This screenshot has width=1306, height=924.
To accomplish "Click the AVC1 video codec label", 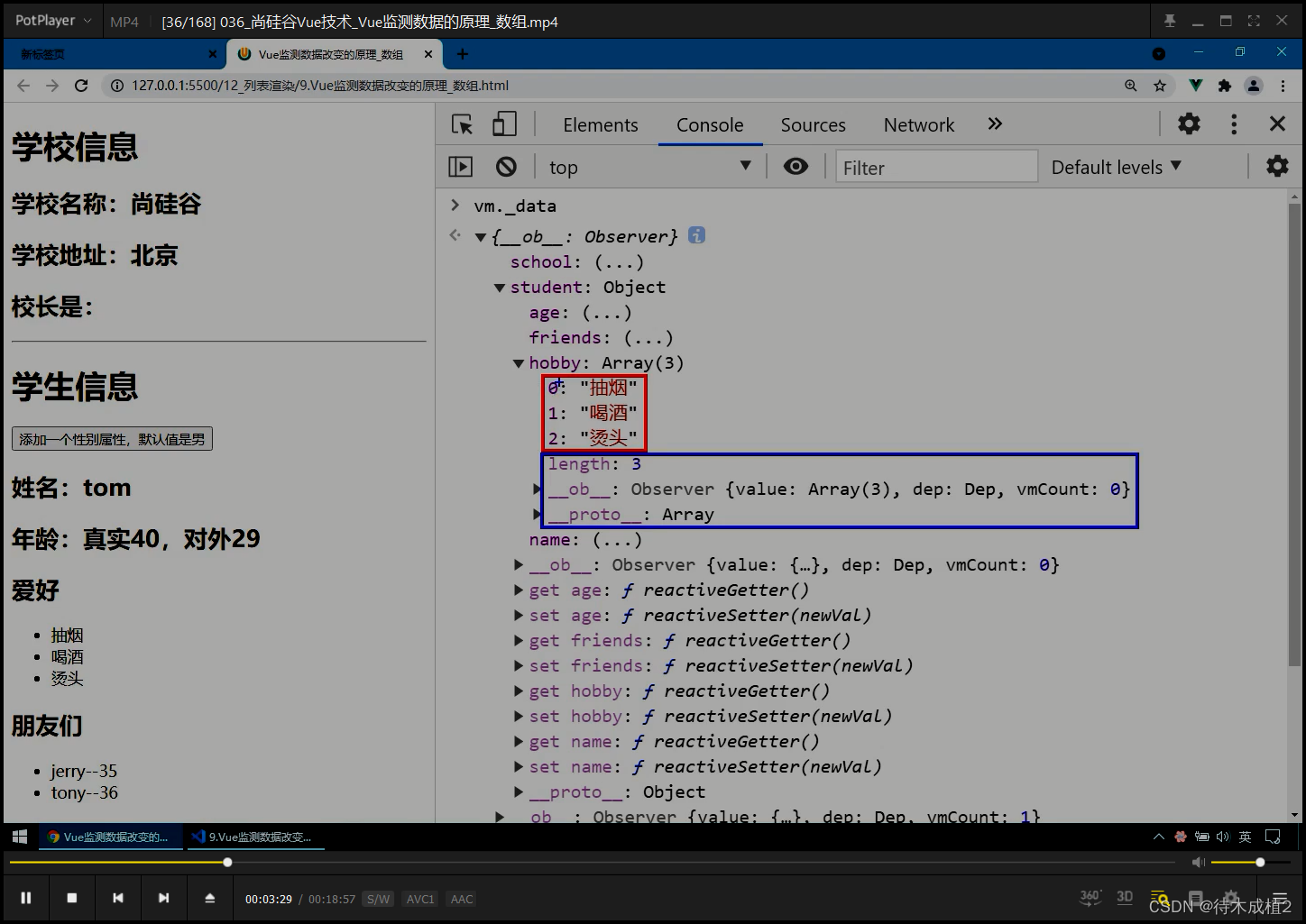I will 420,899.
